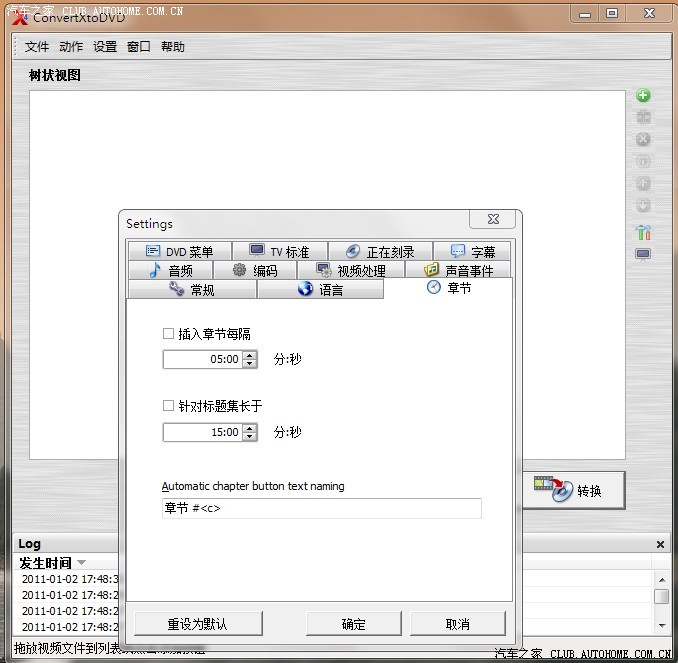Open the 帮助 menu
This screenshot has height=663, width=678.
[173, 47]
